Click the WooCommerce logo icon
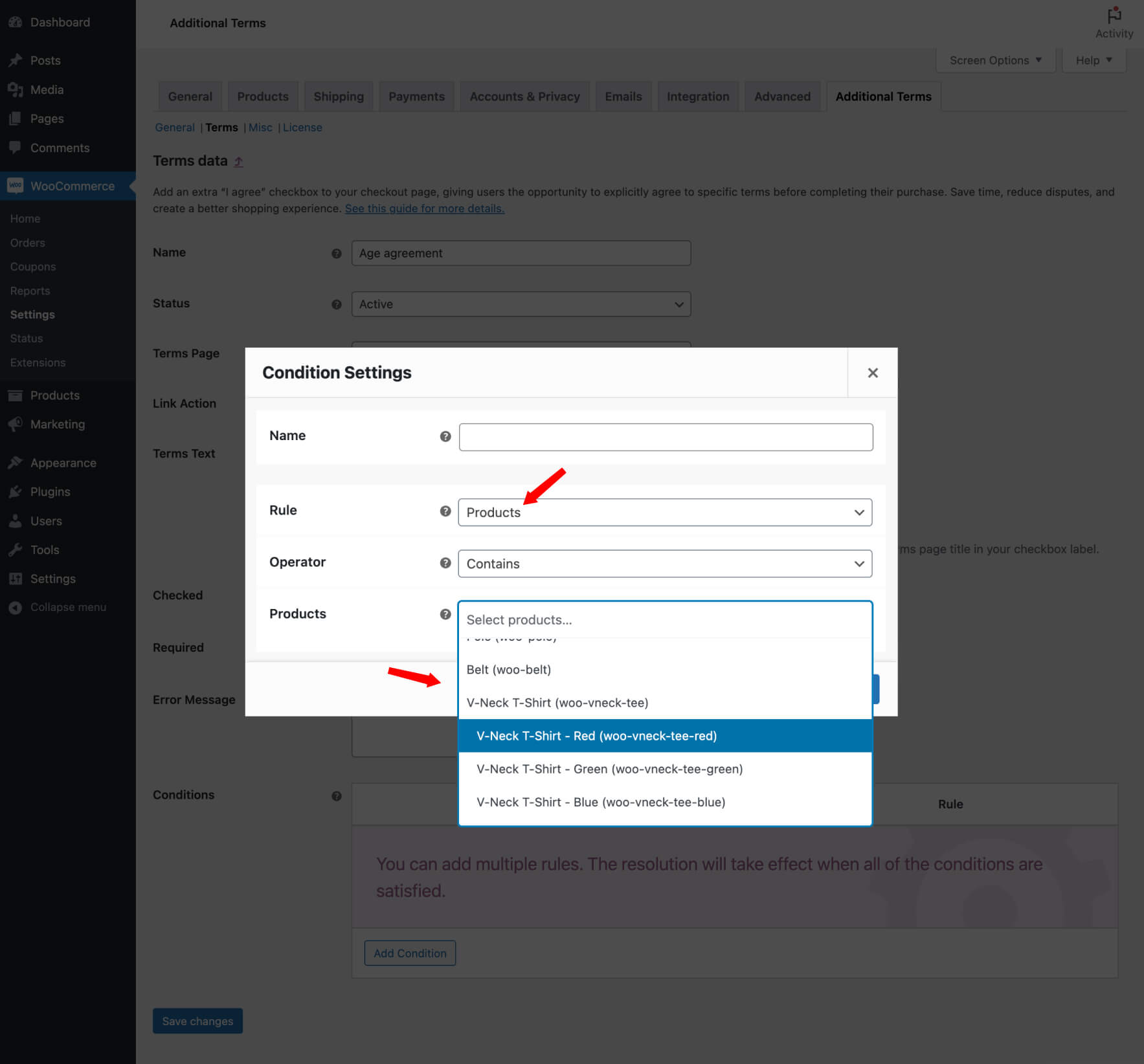The width and height of the screenshot is (1144, 1064). [x=16, y=186]
